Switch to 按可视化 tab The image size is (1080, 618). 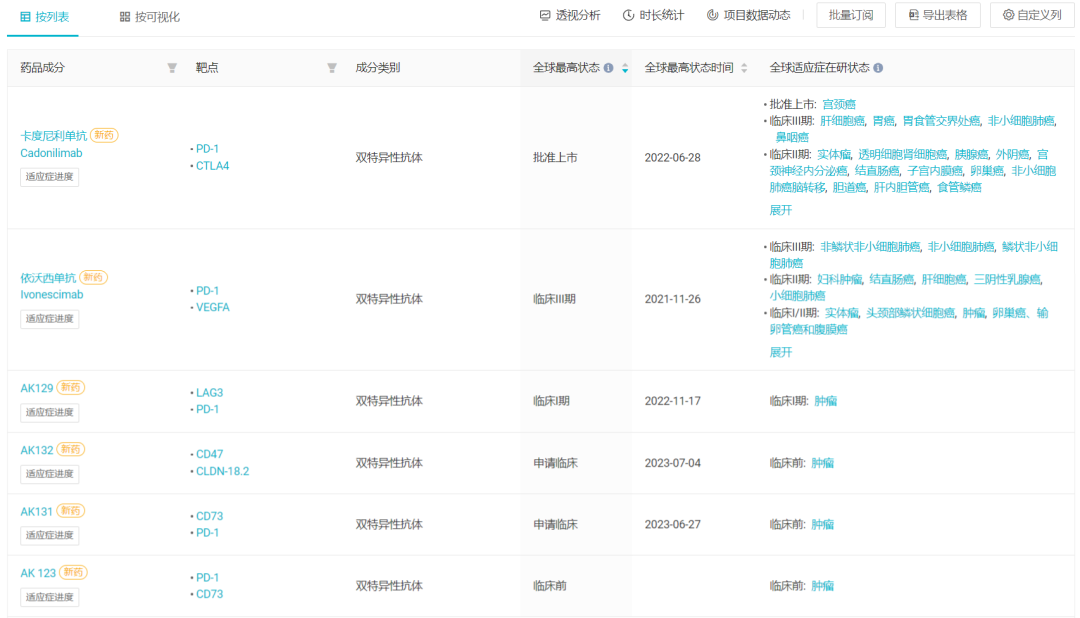coord(149,17)
